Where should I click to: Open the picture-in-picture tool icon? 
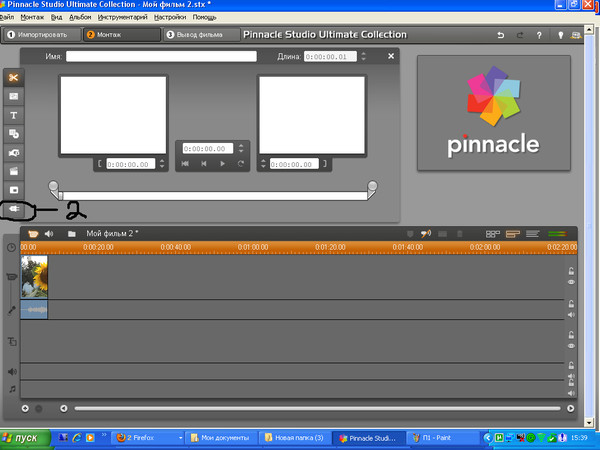coord(13,190)
